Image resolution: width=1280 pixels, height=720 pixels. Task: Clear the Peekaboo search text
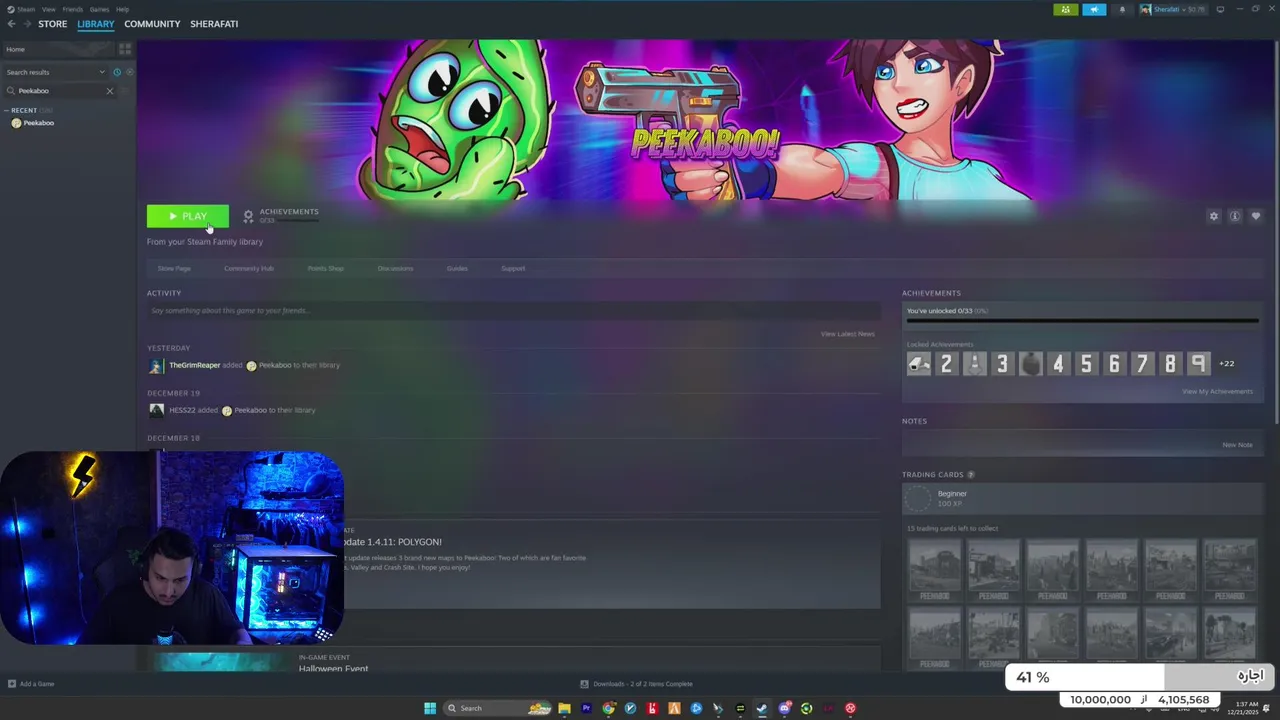pos(110,91)
